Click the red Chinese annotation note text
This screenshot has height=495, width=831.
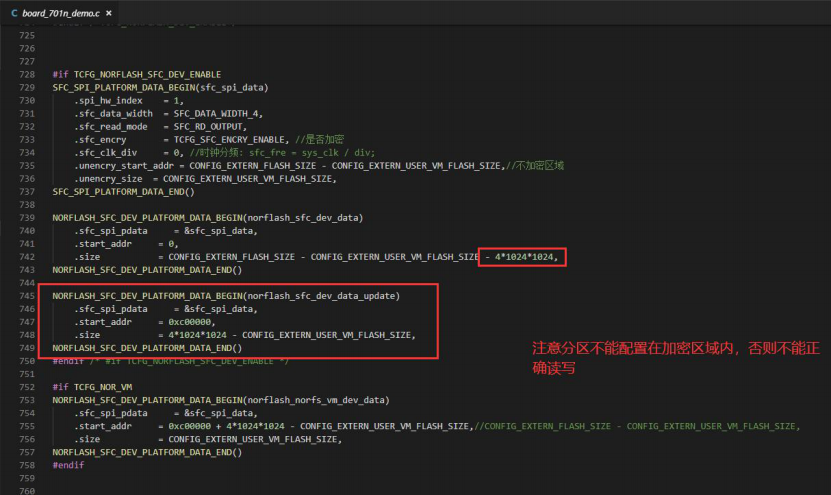click(676, 358)
